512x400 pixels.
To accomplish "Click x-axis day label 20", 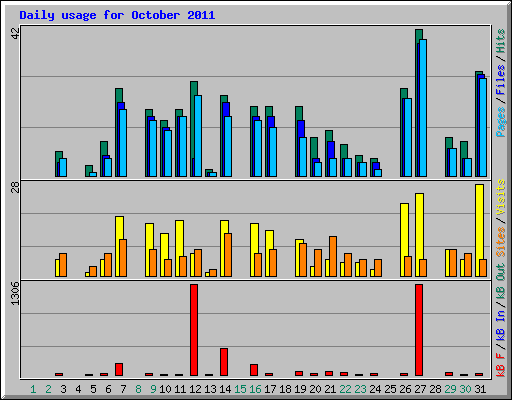I will click(315, 389).
